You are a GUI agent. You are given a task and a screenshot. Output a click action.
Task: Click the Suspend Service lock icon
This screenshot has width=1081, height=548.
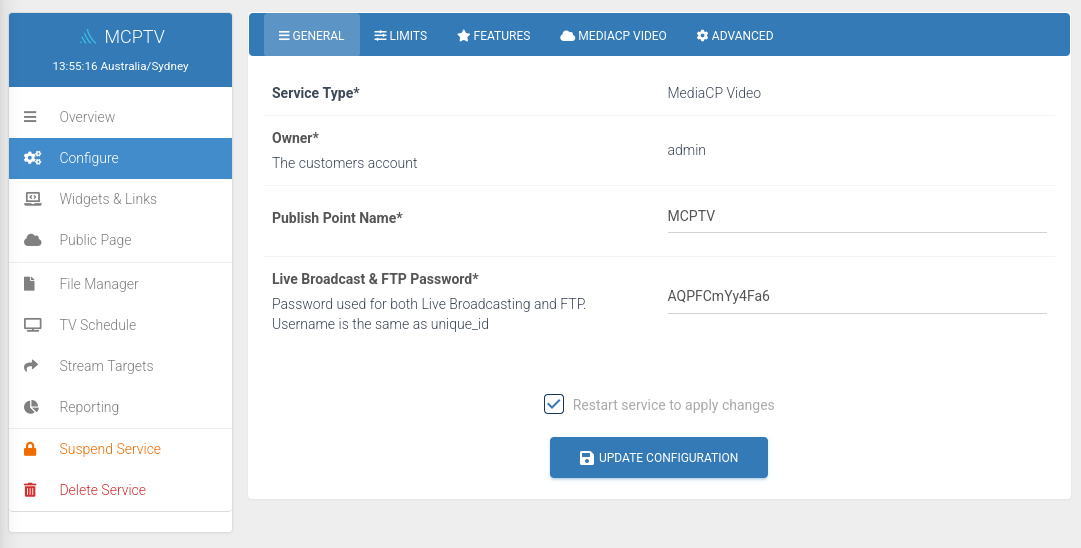[30, 449]
